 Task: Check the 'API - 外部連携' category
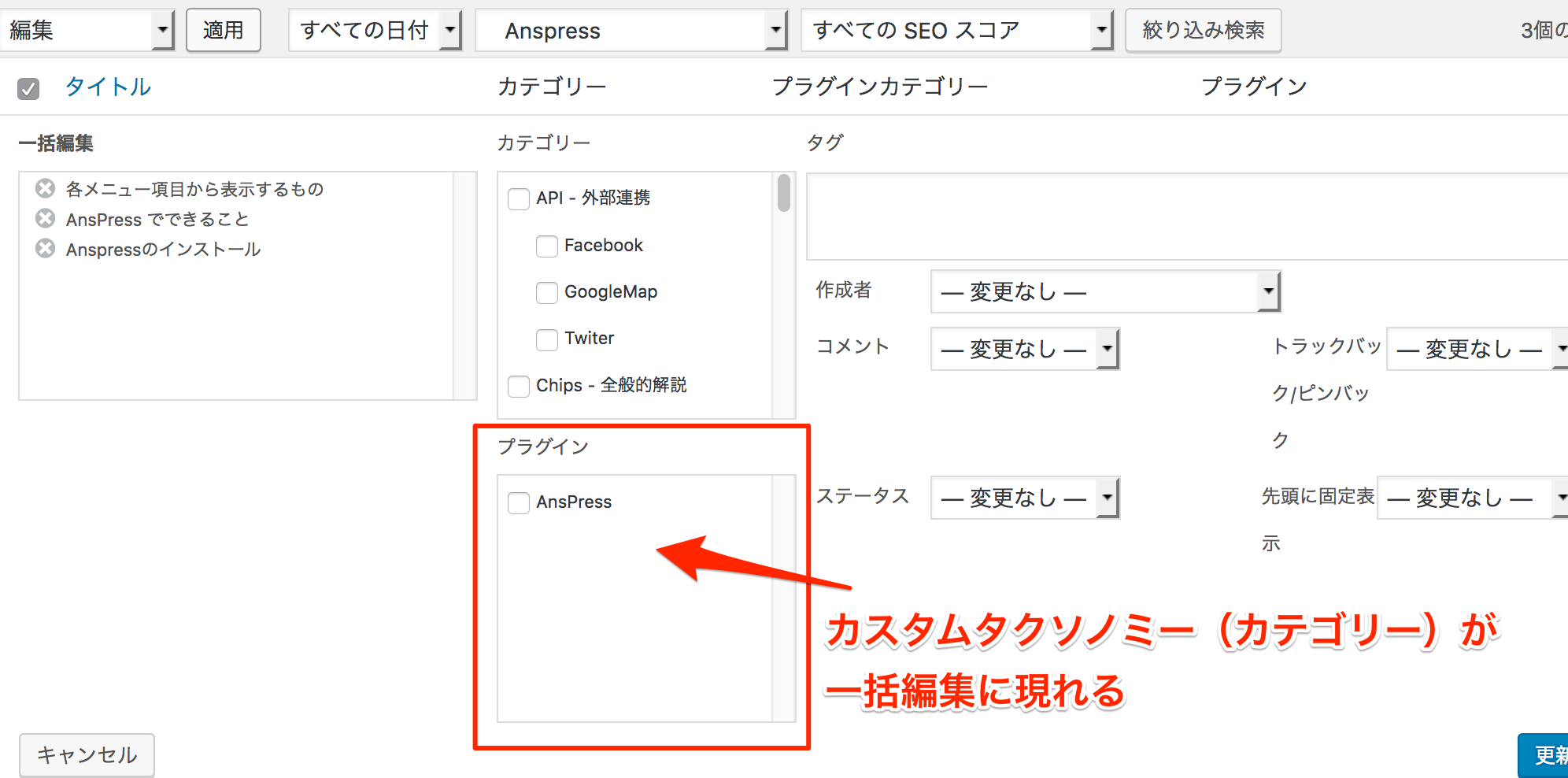(519, 198)
